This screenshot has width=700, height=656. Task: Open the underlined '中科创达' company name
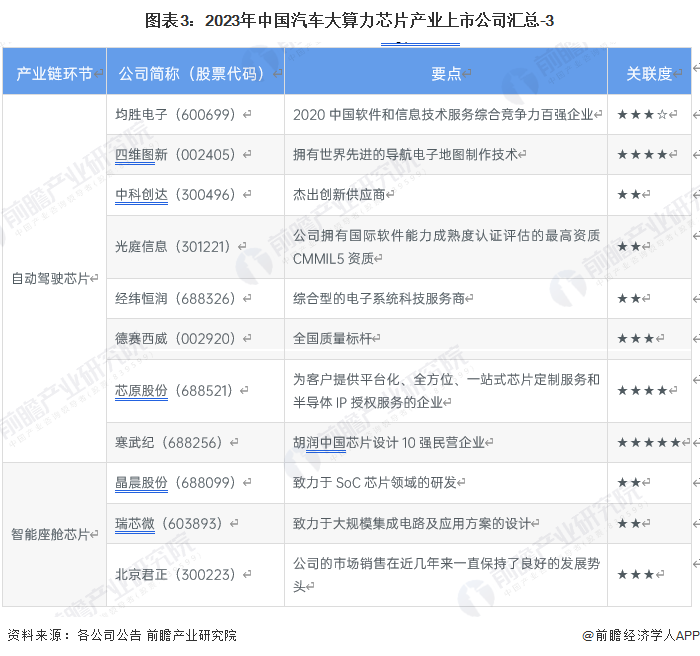point(141,195)
